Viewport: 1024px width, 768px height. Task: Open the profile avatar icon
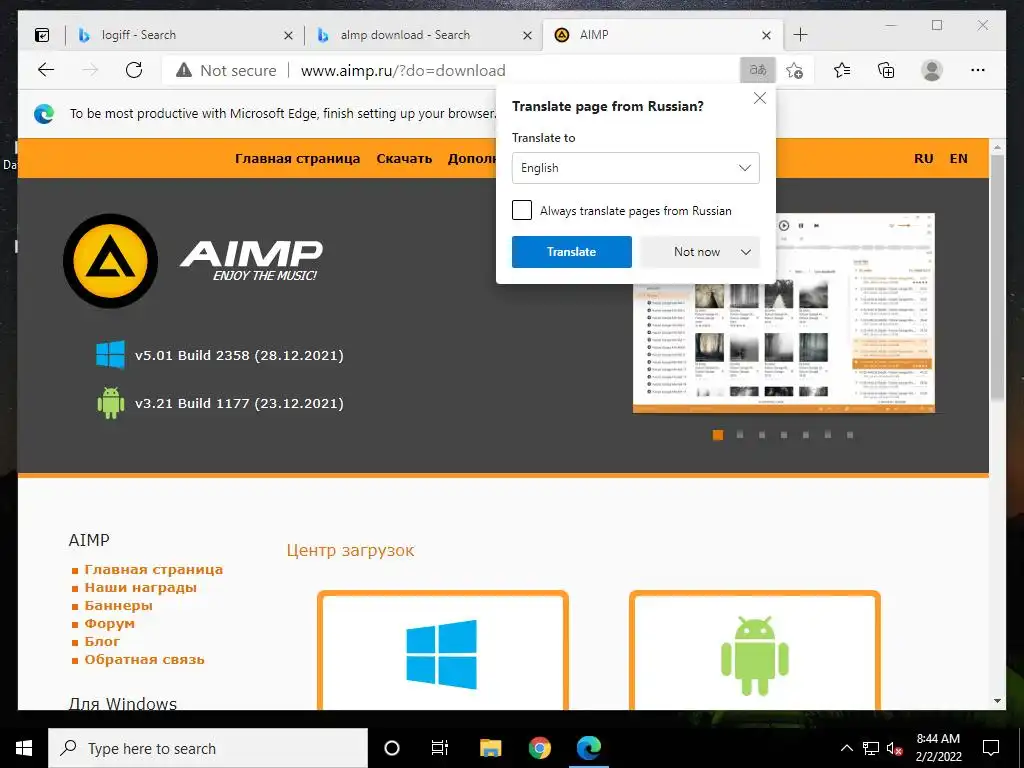pos(932,70)
